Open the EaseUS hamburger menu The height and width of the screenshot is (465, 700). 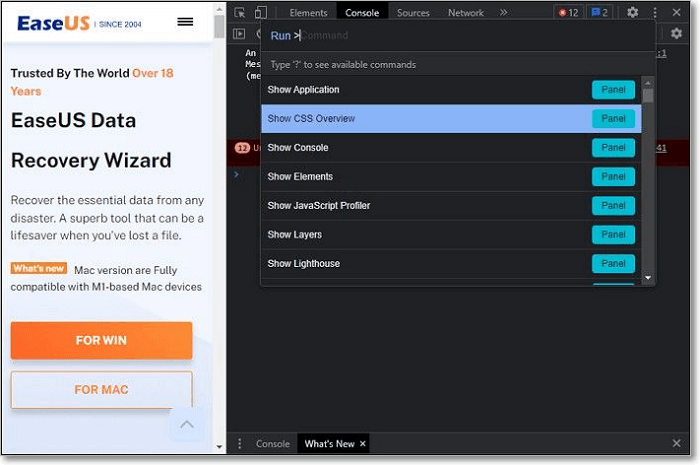(185, 22)
